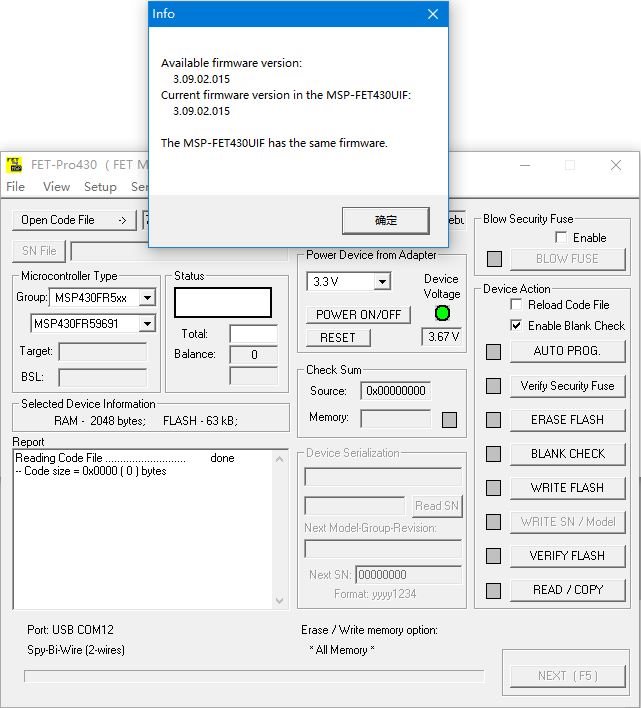The image size is (641, 708).
Task: Start AUTO PROG. action
Action: pyautogui.click(x=567, y=351)
